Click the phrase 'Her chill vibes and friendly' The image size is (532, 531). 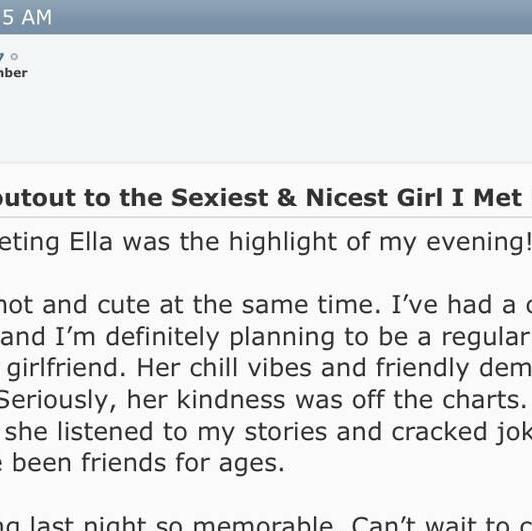[x=303, y=368]
